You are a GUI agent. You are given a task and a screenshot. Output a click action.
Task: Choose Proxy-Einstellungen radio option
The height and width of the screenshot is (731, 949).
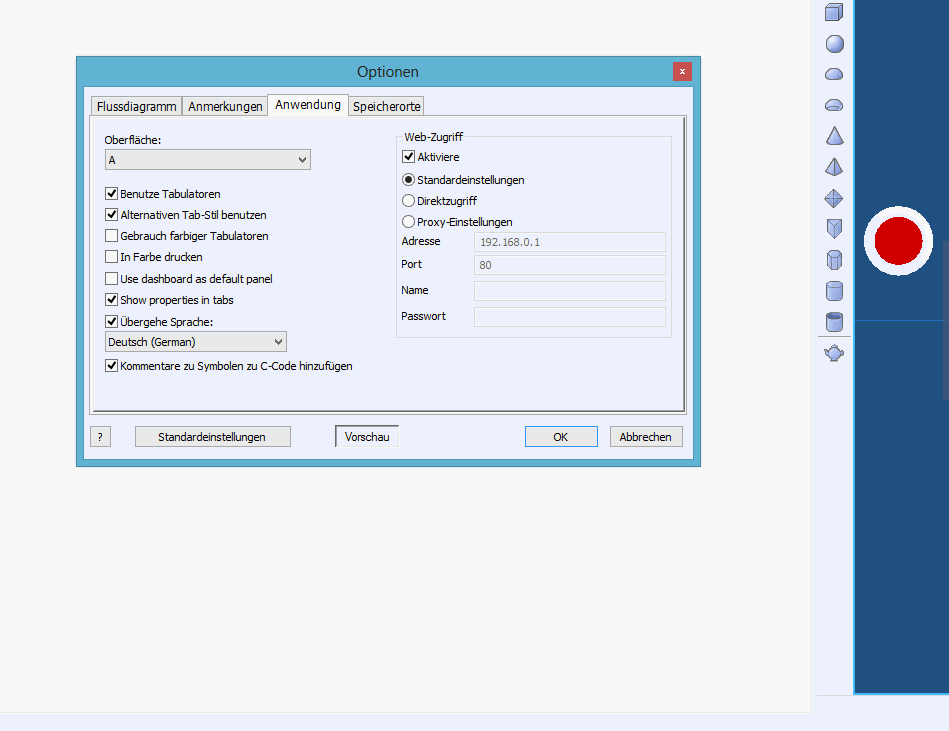pos(409,221)
